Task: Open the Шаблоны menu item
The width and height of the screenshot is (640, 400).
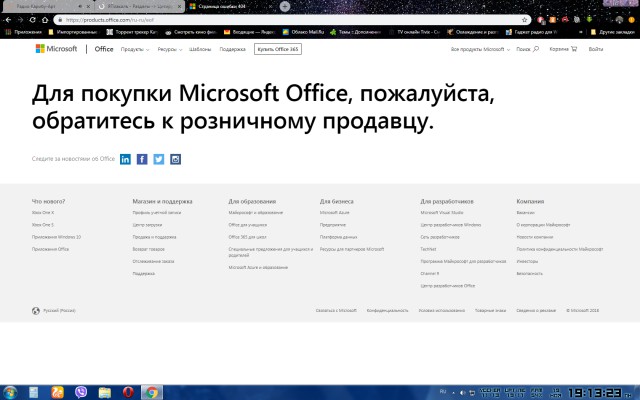Action: pos(200,49)
